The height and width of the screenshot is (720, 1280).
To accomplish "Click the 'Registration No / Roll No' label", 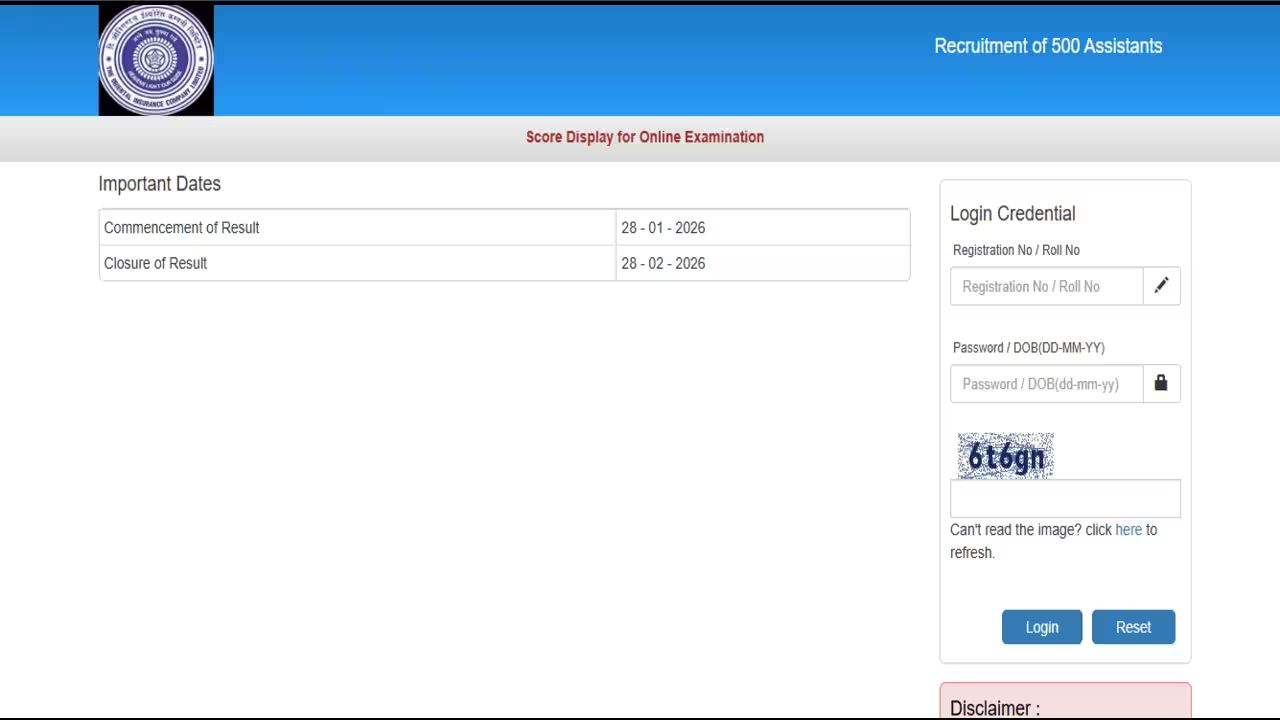I will tap(1016, 250).
